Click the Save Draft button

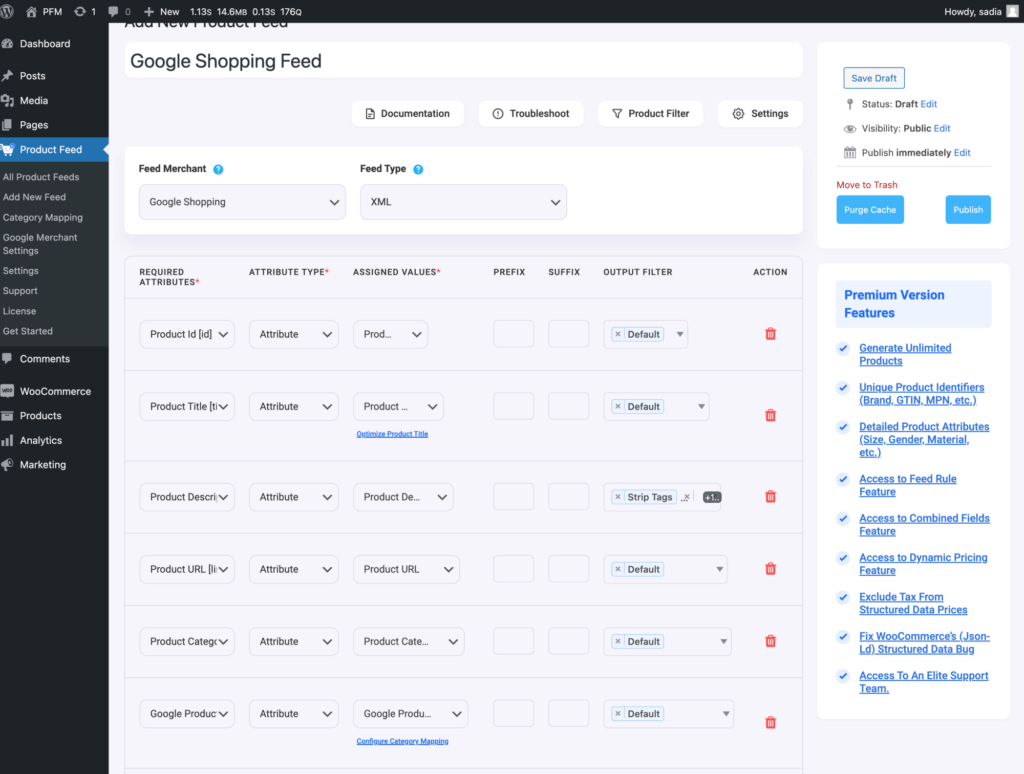point(874,78)
